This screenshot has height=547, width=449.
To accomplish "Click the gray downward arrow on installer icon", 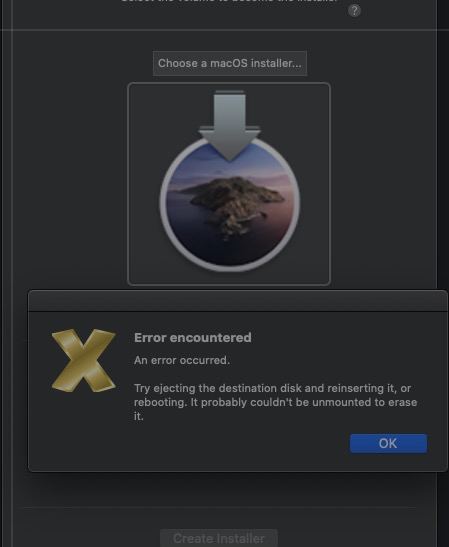I will 229,126.
